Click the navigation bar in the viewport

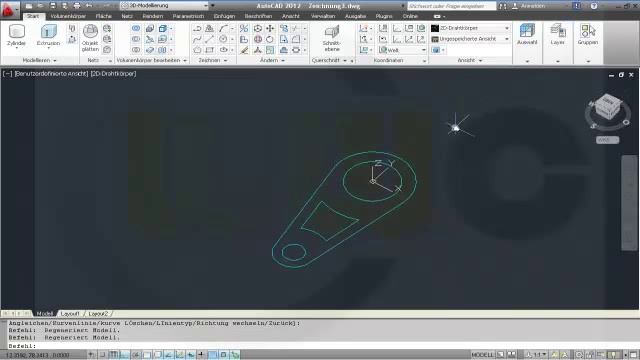[x=629, y=203]
